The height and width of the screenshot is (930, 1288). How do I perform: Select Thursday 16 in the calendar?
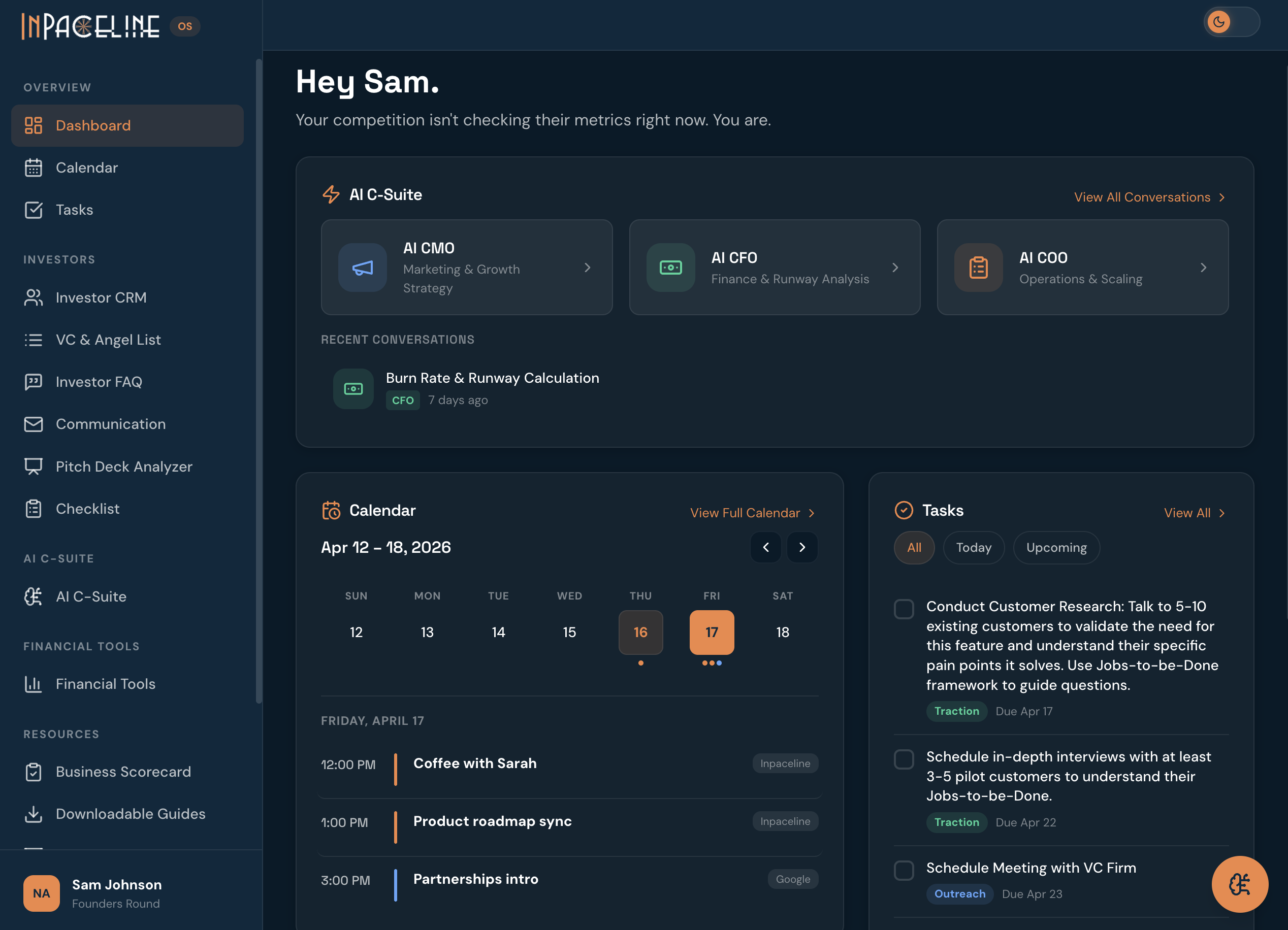[640, 632]
